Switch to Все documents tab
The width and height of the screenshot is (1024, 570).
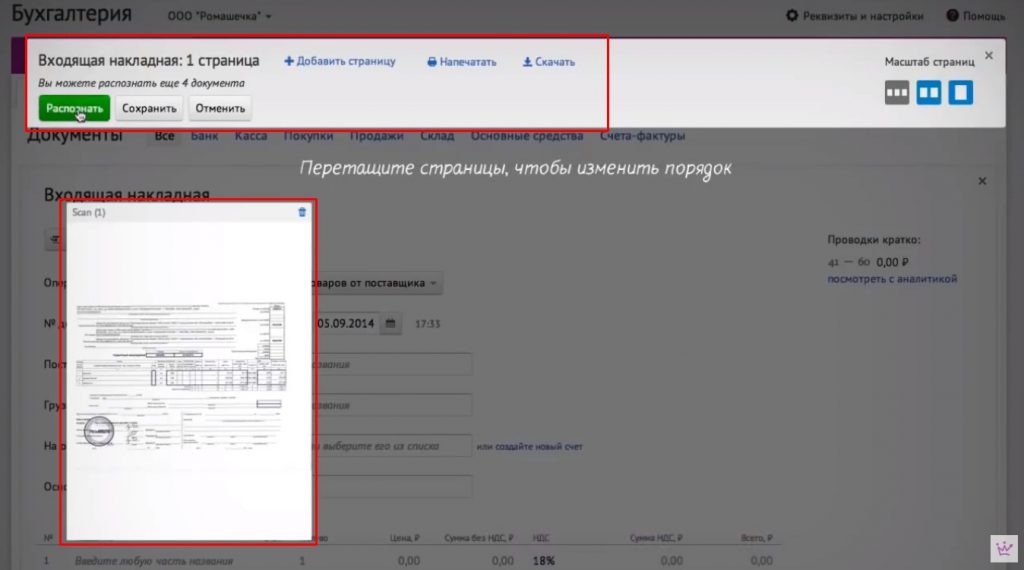pyautogui.click(x=165, y=136)
